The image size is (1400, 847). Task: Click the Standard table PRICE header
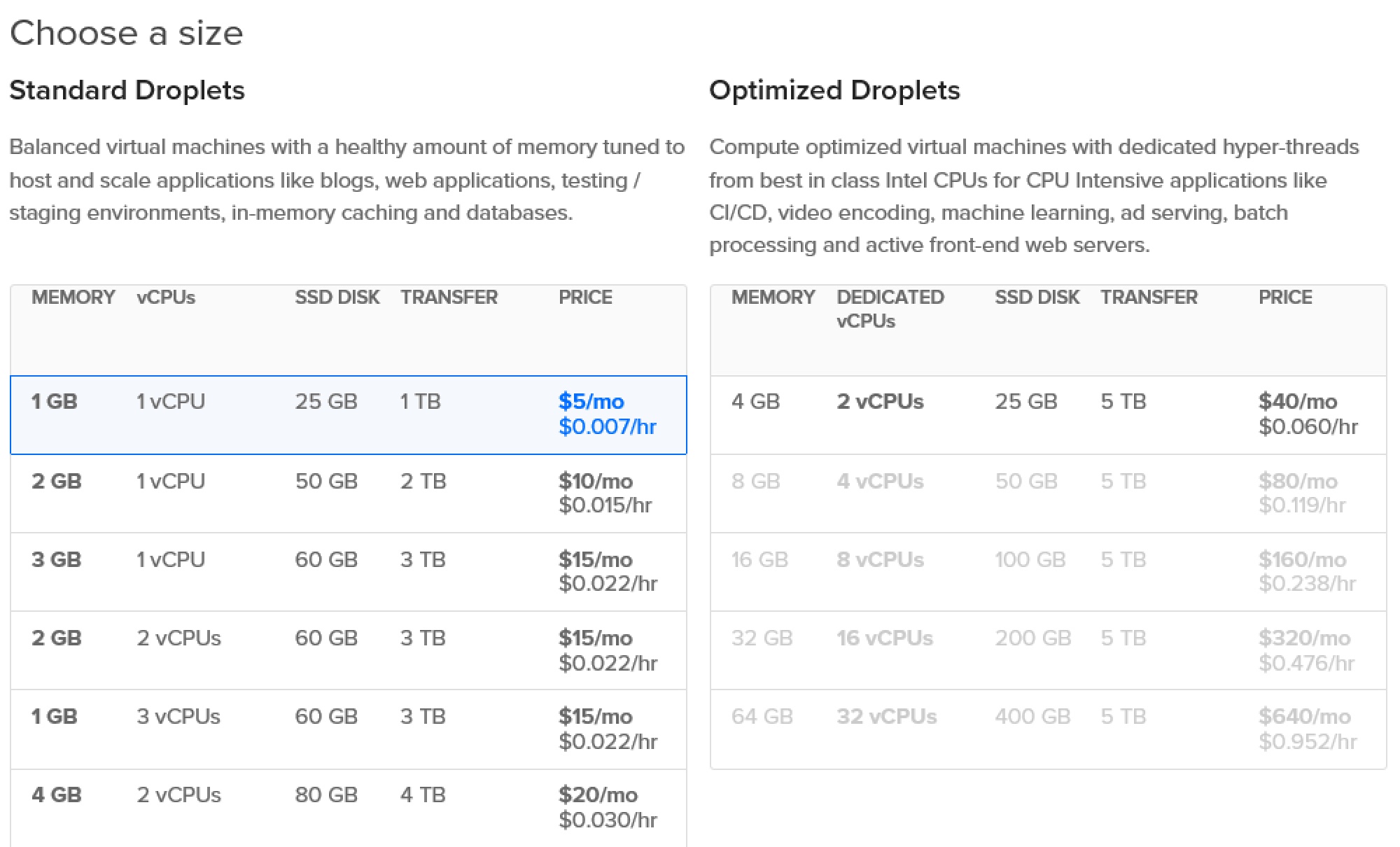click(585, 297)
